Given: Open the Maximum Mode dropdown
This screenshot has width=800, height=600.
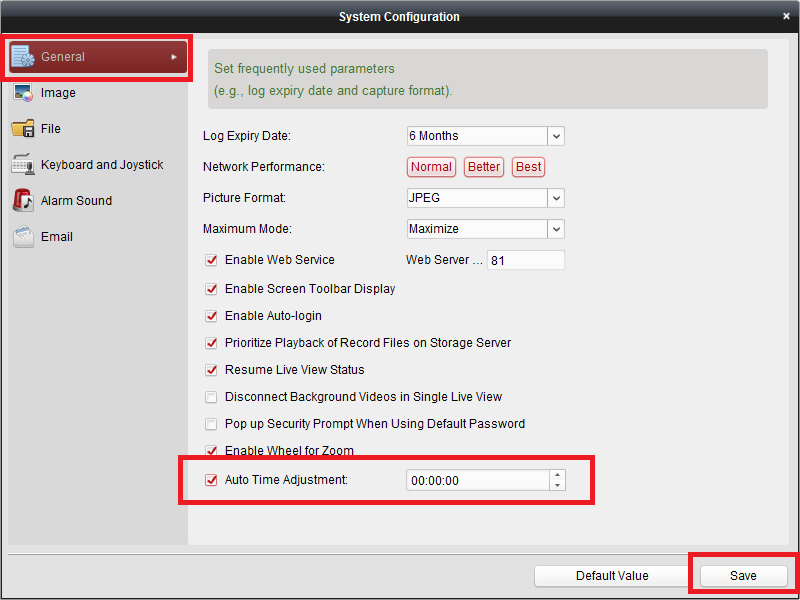Looking at the screenshot, I should pyautogui.click(x=556, y=229).
